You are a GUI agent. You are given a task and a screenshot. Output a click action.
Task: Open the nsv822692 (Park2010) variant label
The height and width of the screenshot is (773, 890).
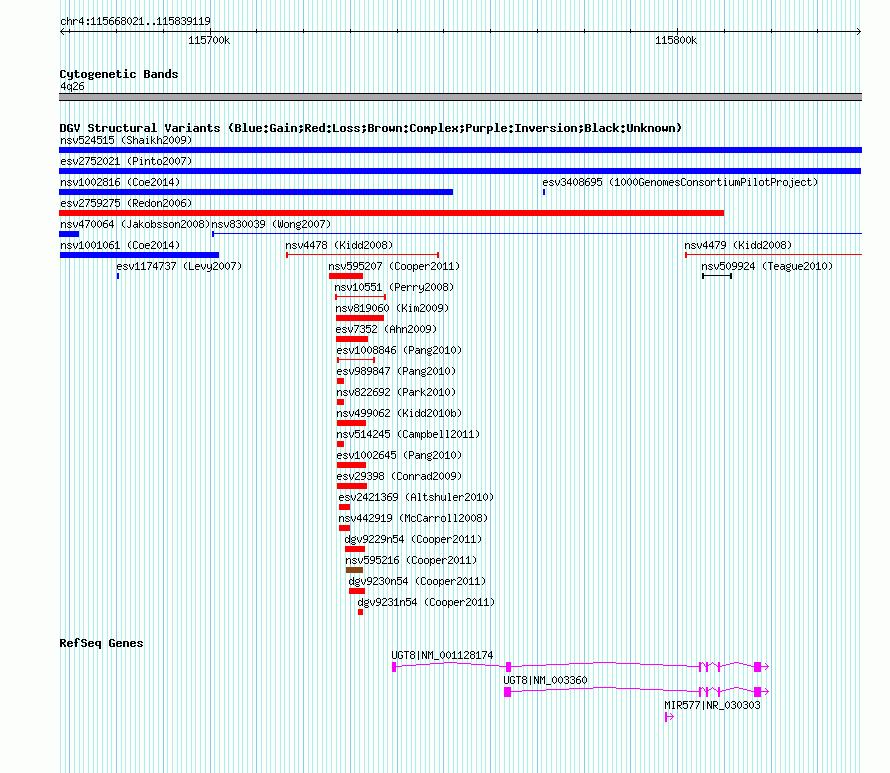pos(396,392)
